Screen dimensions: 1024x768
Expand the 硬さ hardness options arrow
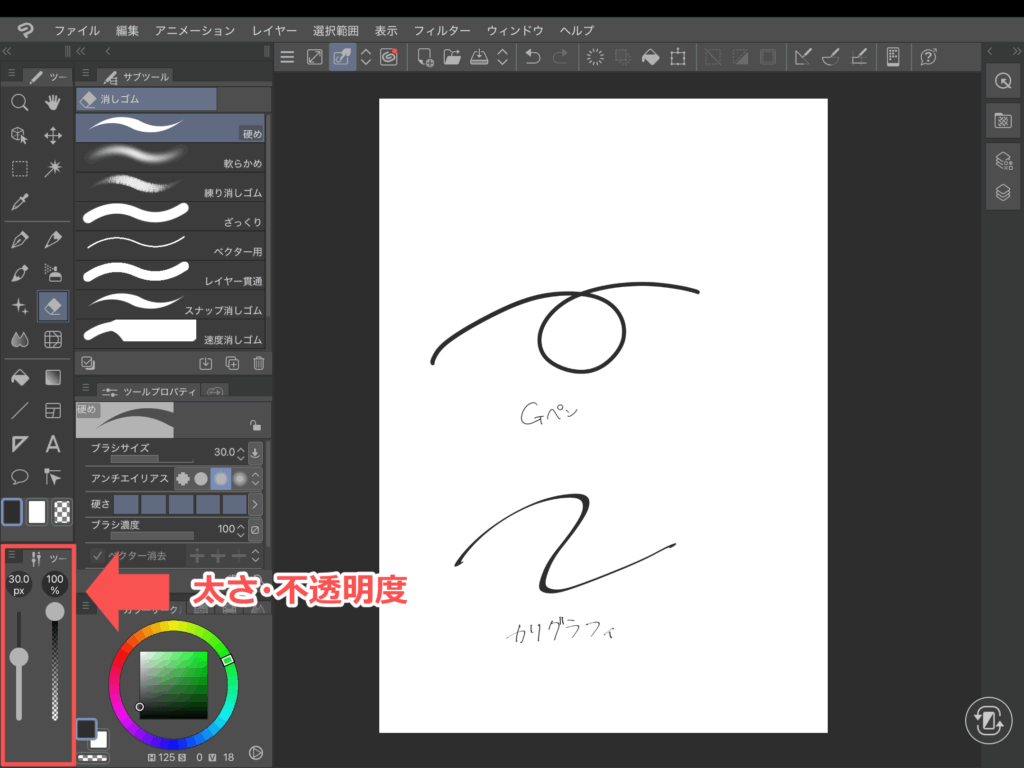click(x=255, y=504)
